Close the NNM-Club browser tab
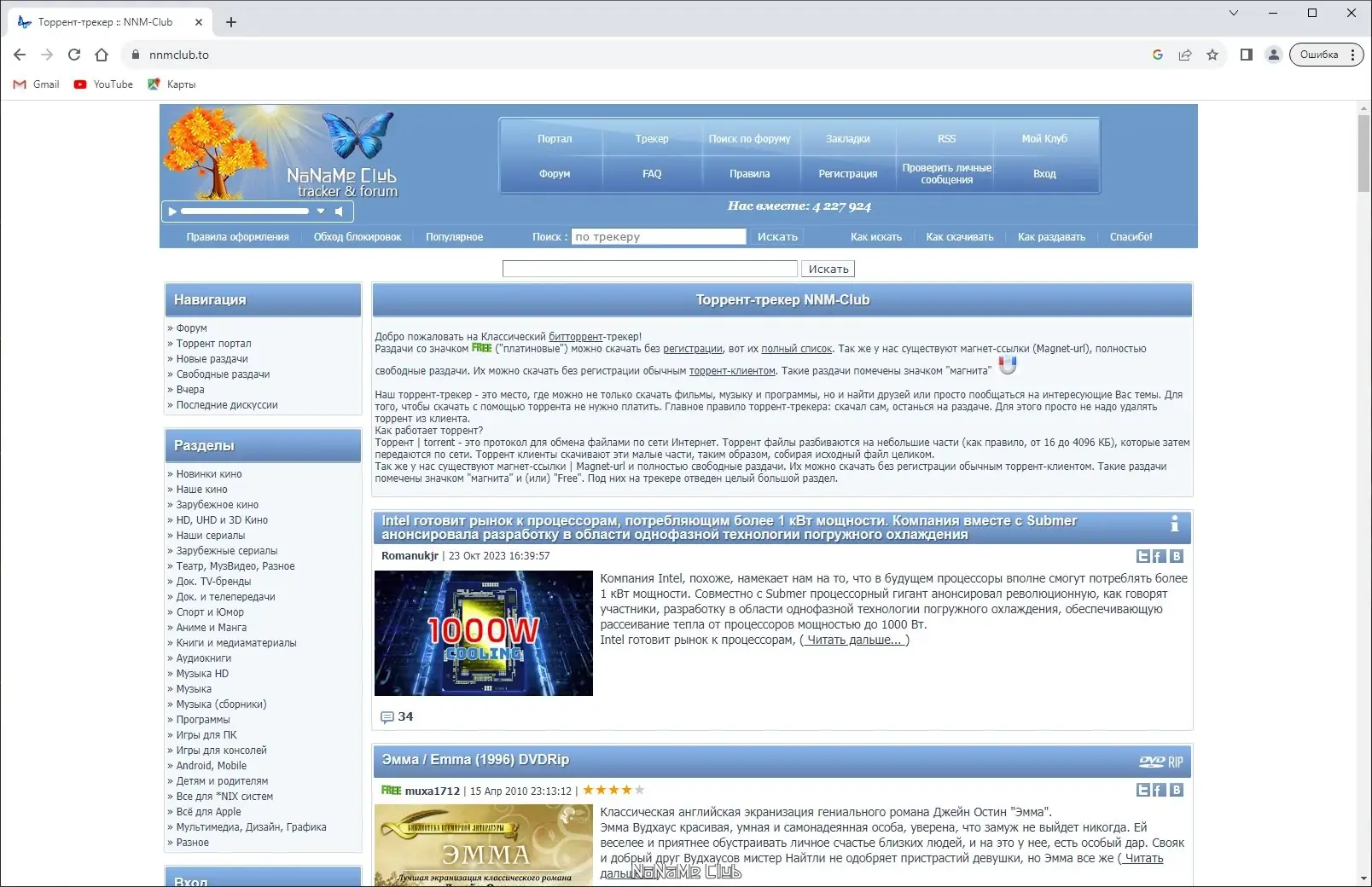 click(x=199, y=22)
